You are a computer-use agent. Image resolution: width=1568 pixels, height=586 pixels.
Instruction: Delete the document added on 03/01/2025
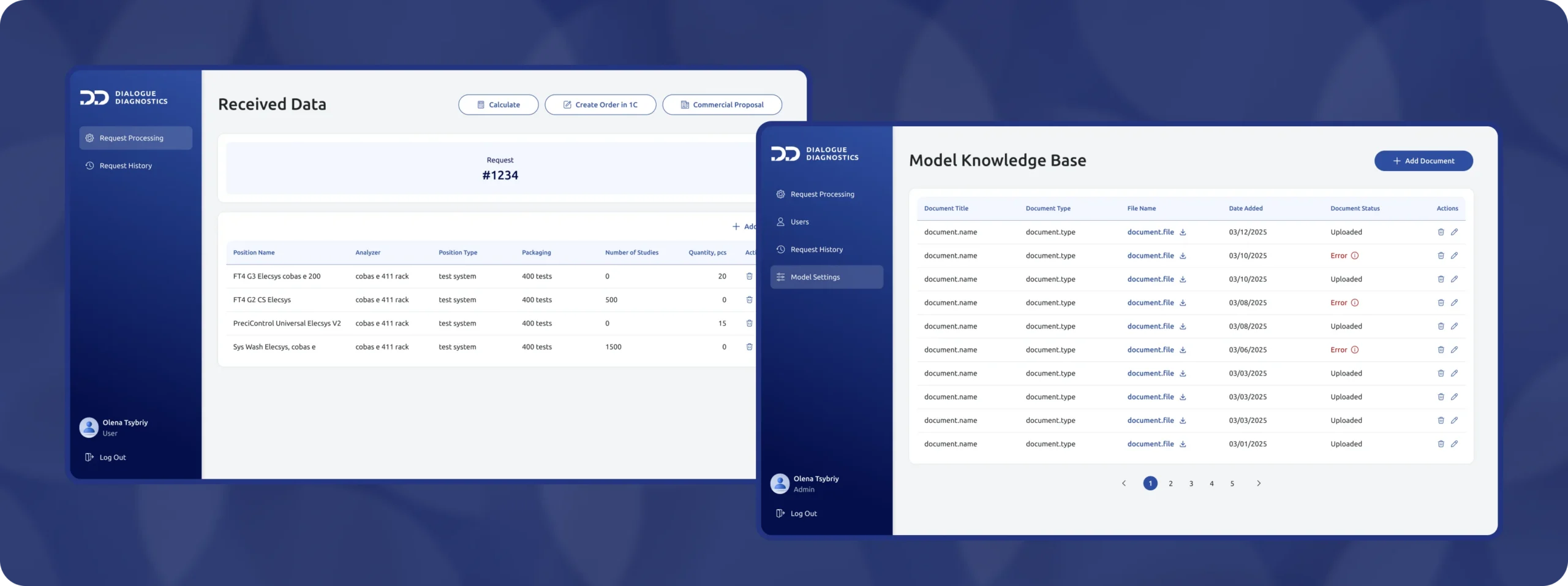coord(1441,444)
